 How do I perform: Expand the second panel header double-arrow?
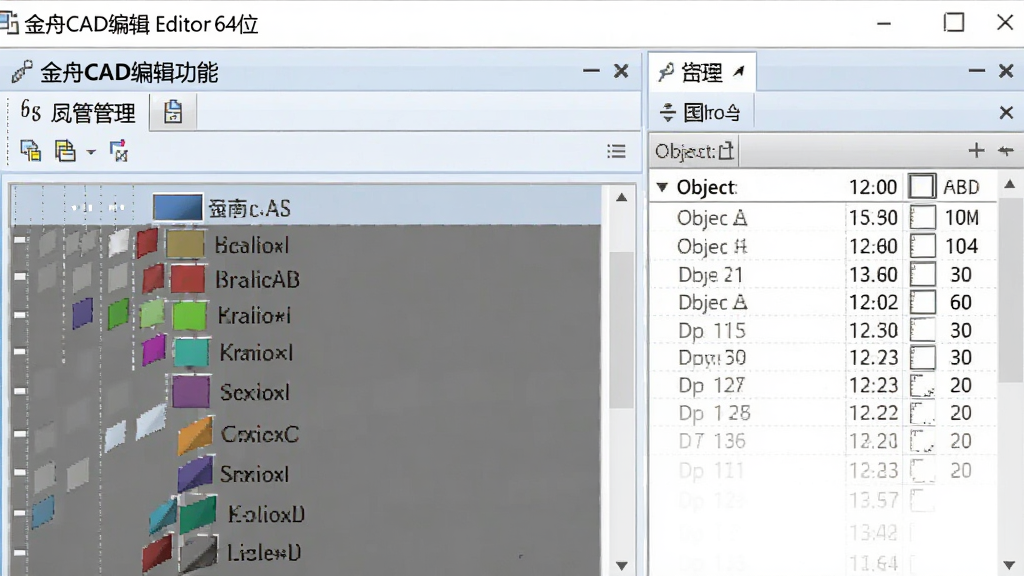click(667, 112)
